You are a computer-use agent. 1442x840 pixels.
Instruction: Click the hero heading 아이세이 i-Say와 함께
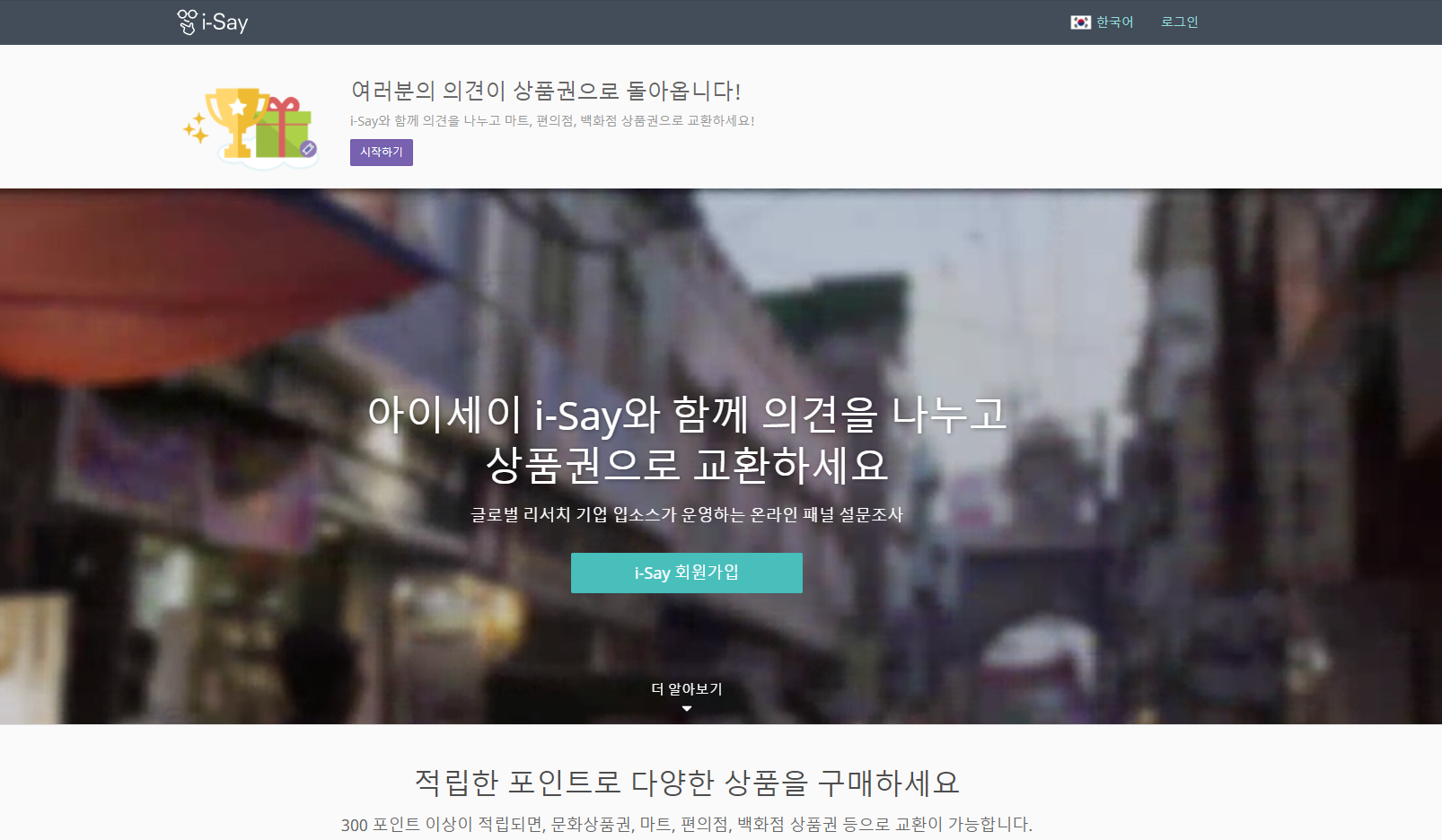[687, 440]
